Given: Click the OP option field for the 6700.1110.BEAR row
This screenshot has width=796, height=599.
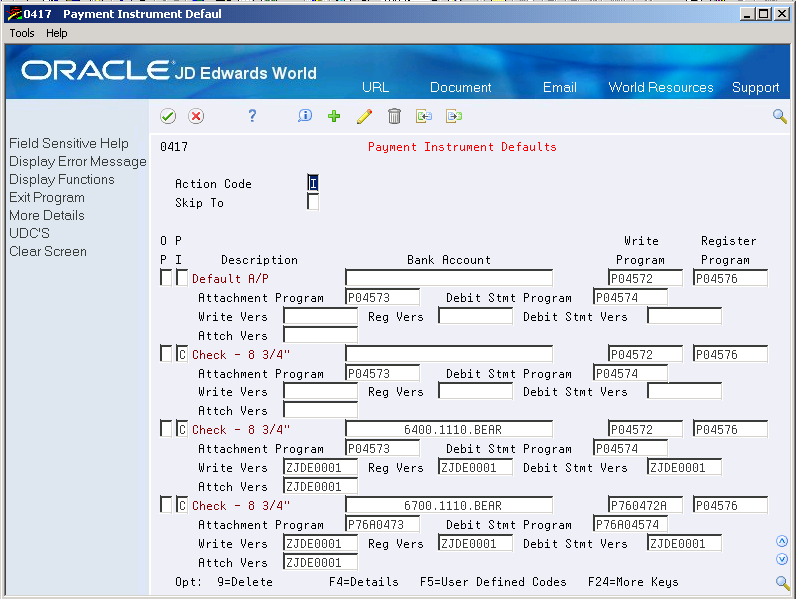Looking at the screenshot, I should point(165,505).
